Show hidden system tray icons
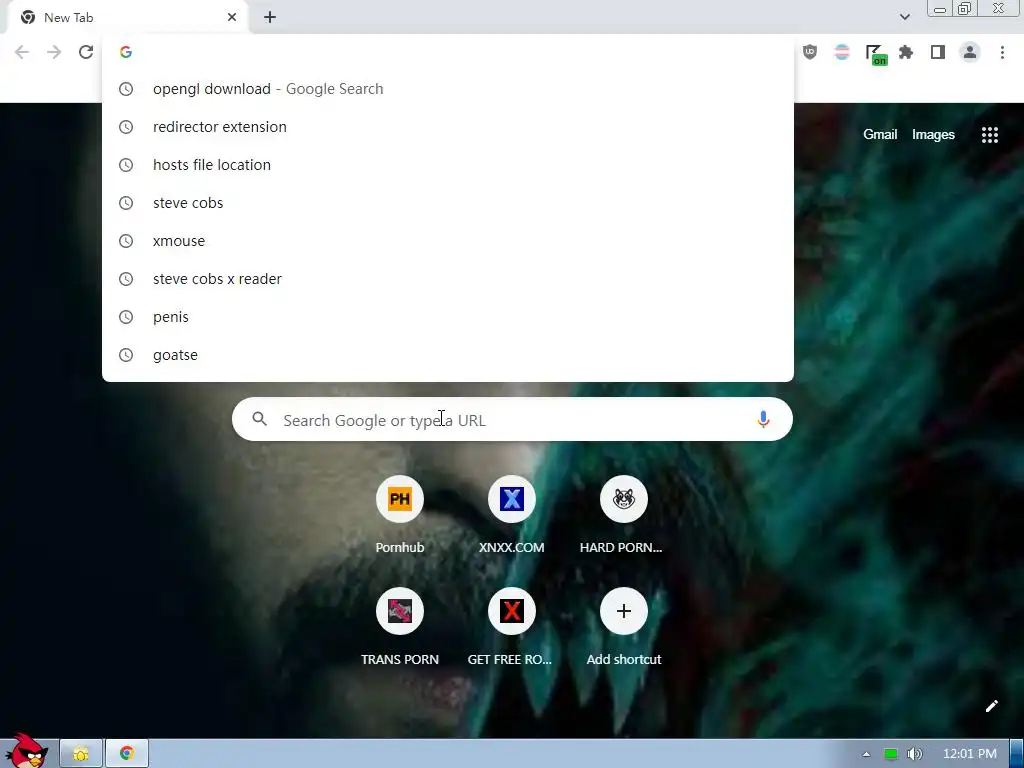 click(x=867, y=754)
